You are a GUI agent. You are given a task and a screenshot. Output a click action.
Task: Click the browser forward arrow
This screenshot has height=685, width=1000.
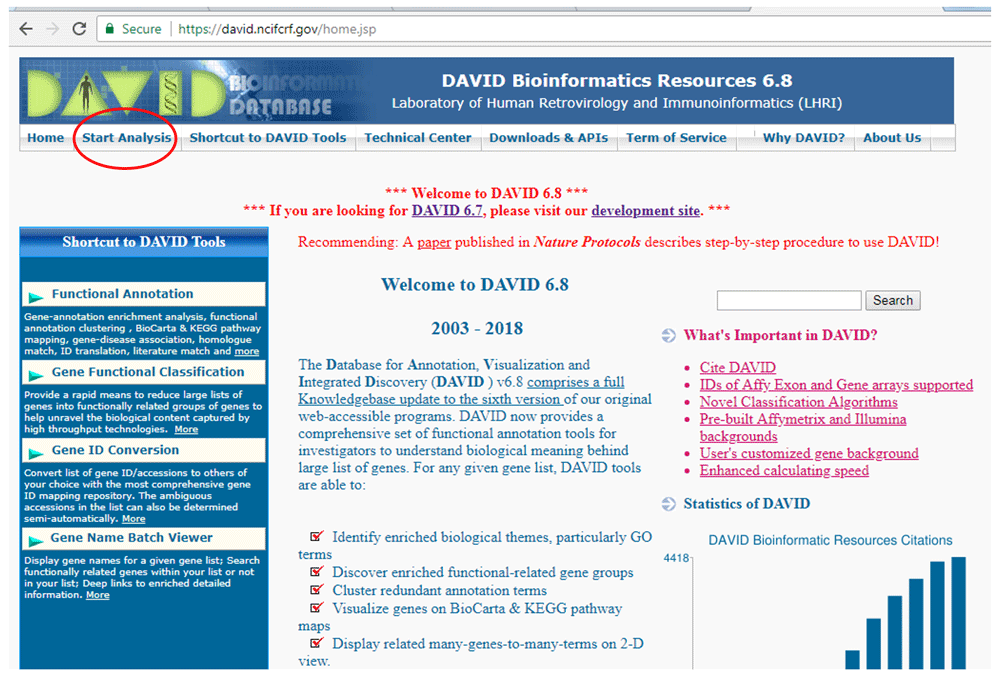(x=52, y=28)
